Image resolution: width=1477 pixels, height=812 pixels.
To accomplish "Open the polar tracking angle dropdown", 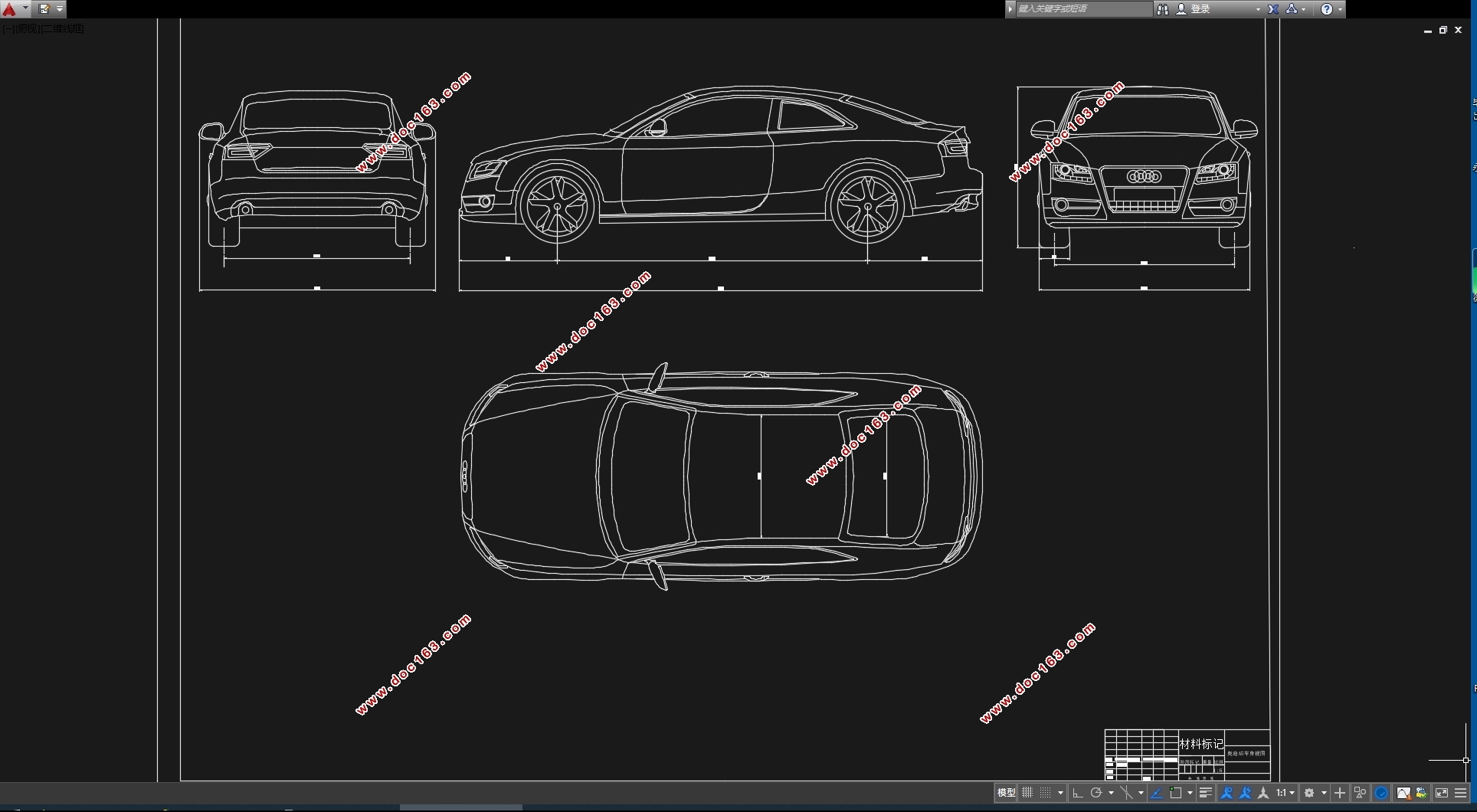I will point(1111,793).
